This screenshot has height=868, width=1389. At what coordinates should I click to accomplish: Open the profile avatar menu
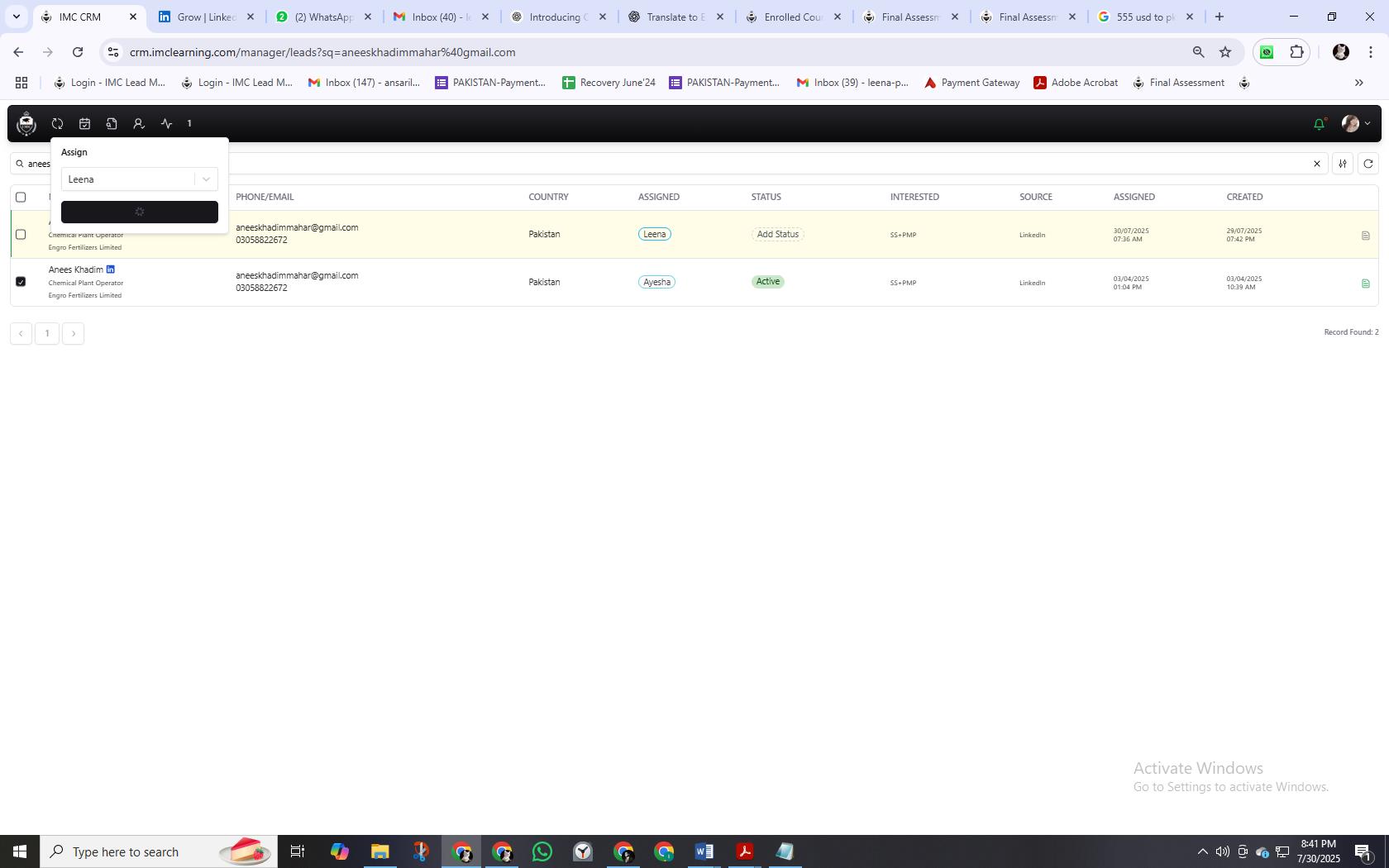pyautogui.click(x=1355, y=124)
